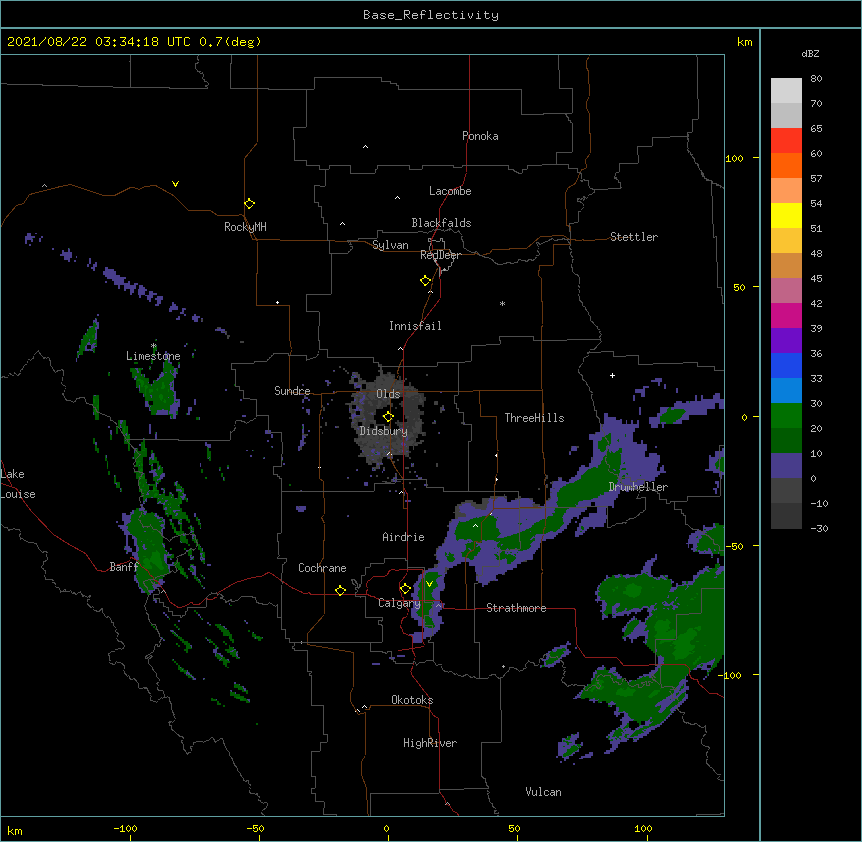The image size is (862, 842).
Task: Click the HighRiver city label
Action: pos(430,743)
